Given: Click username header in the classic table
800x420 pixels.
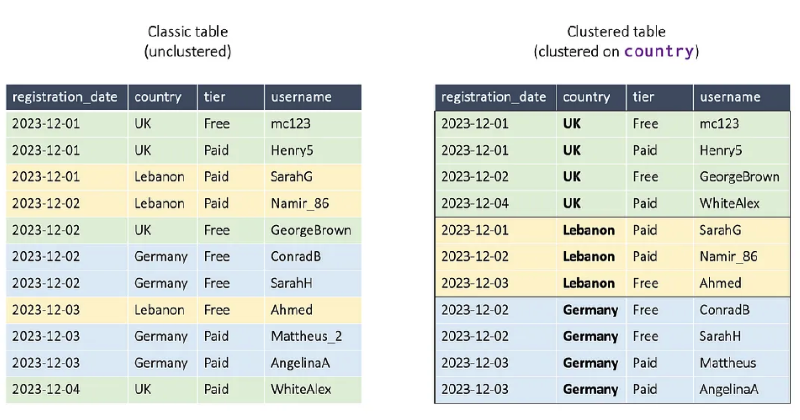Looking at the screenshot, I should pos(300,97).
